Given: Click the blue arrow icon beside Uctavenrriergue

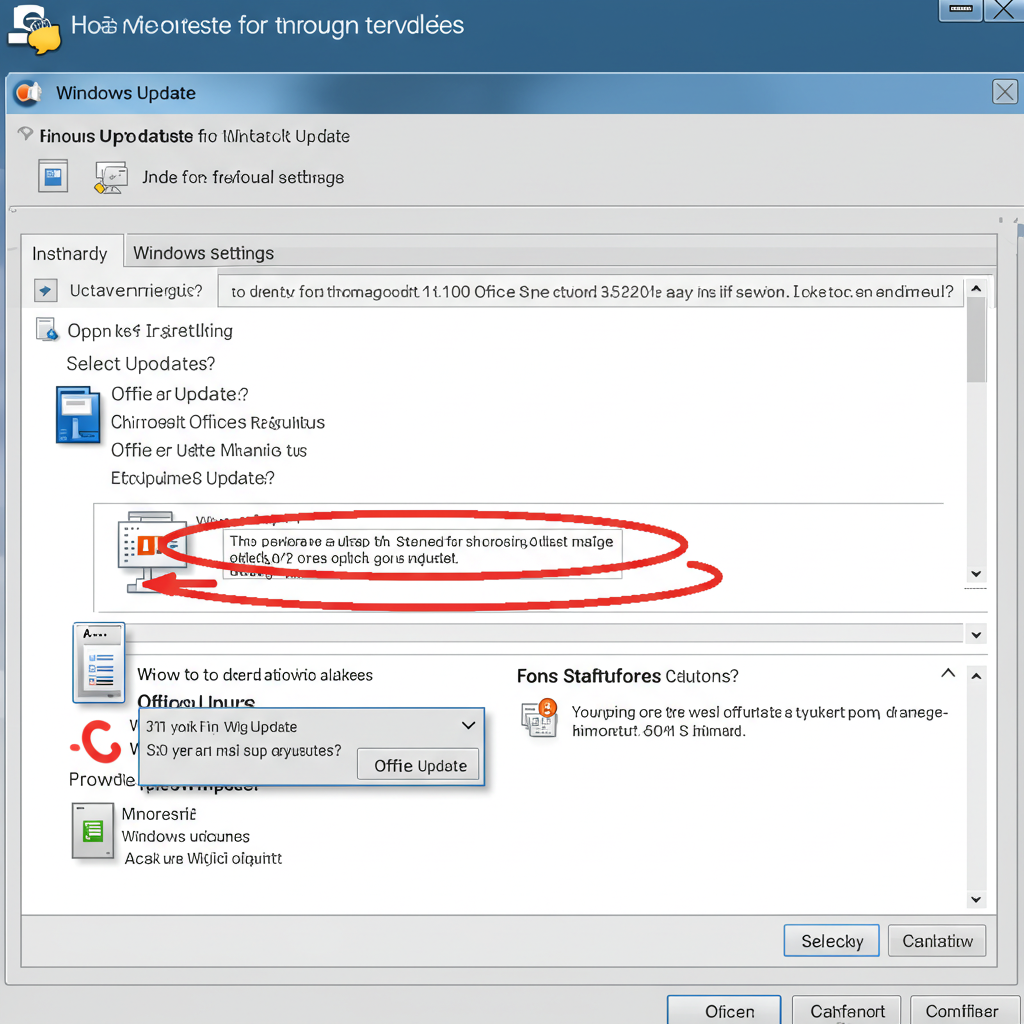Looking at the screenshot, I should [45, 291].
